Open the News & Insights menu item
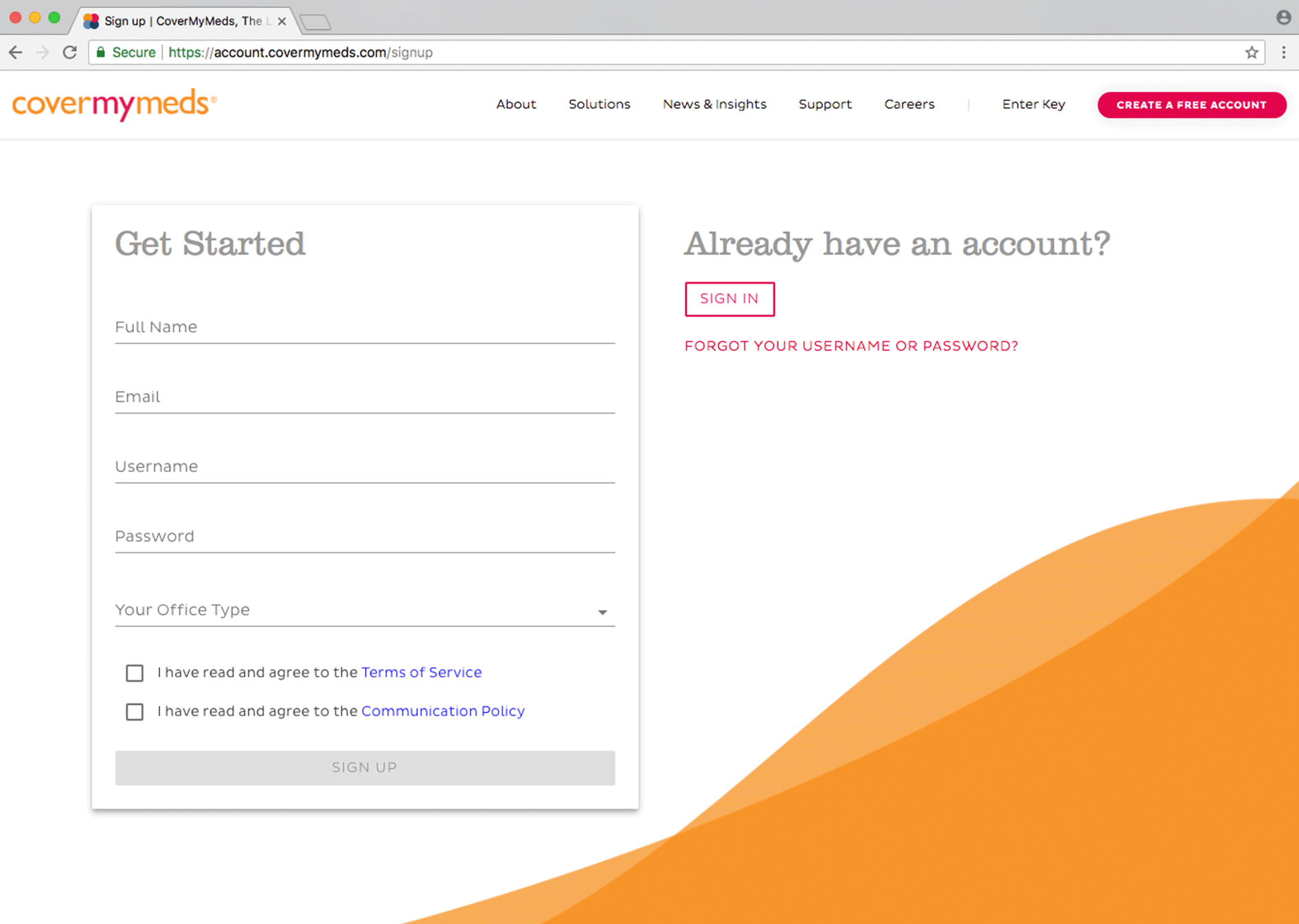 [714, 104]
